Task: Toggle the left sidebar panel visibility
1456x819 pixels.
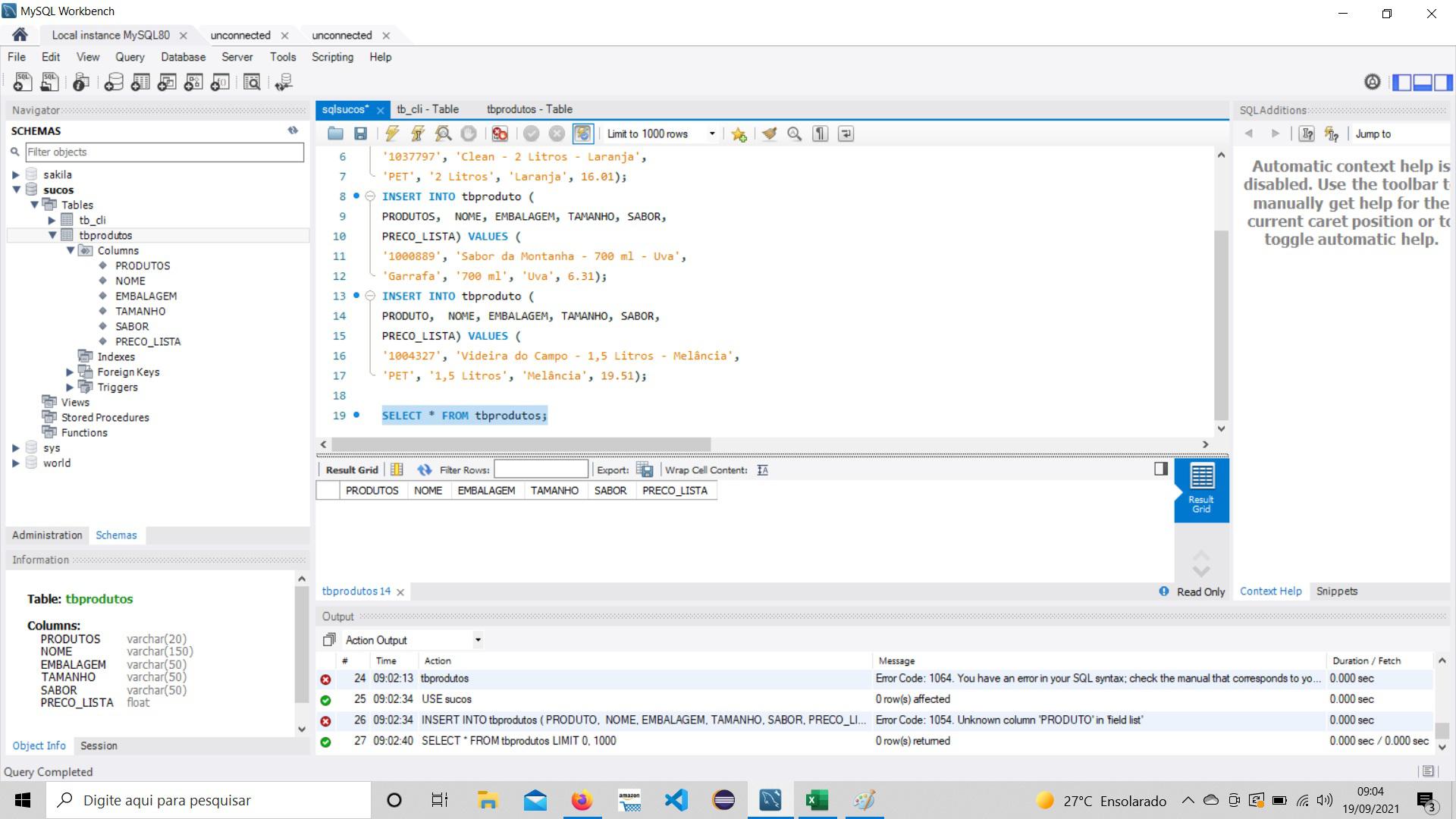Action: click(x=1402, y=82)
